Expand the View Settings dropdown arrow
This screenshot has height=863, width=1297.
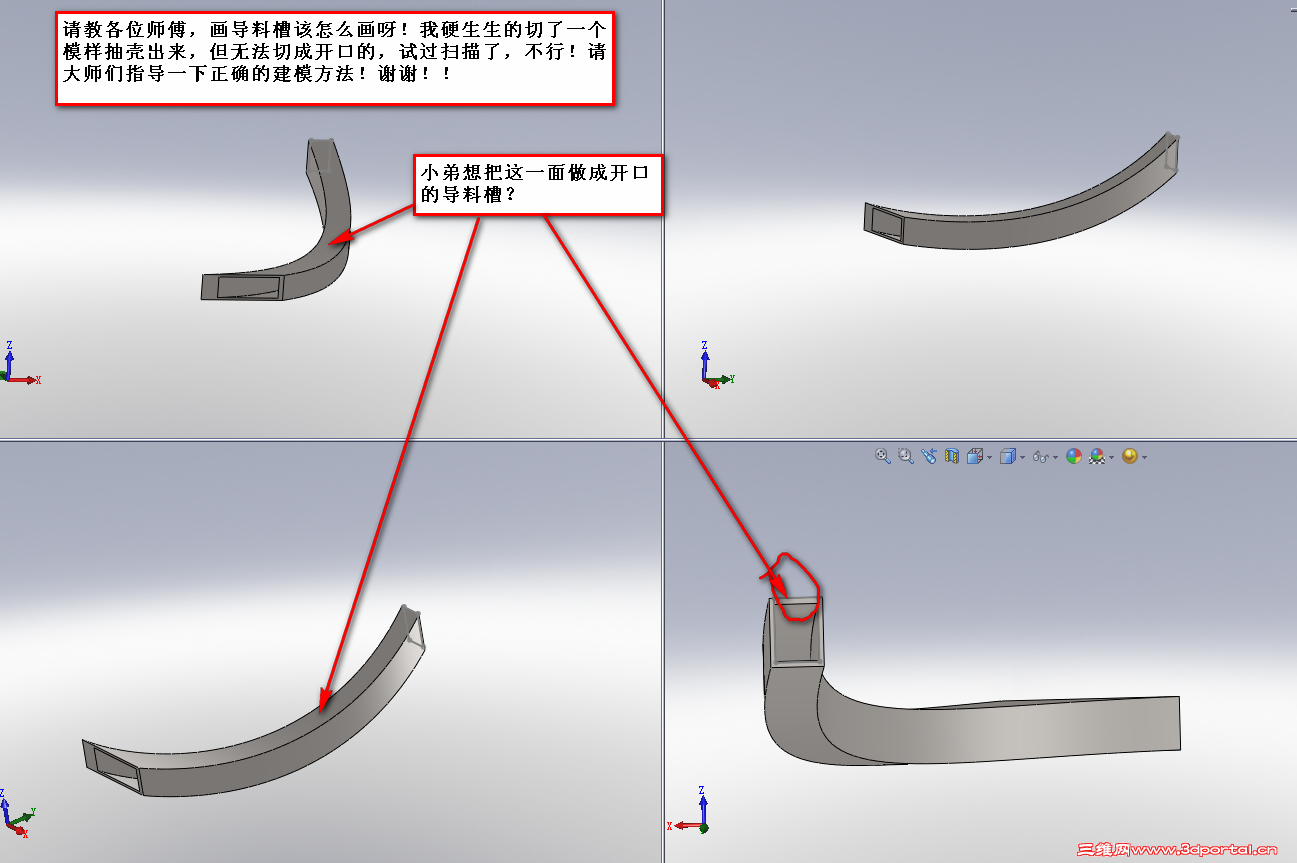(1143, 458)
